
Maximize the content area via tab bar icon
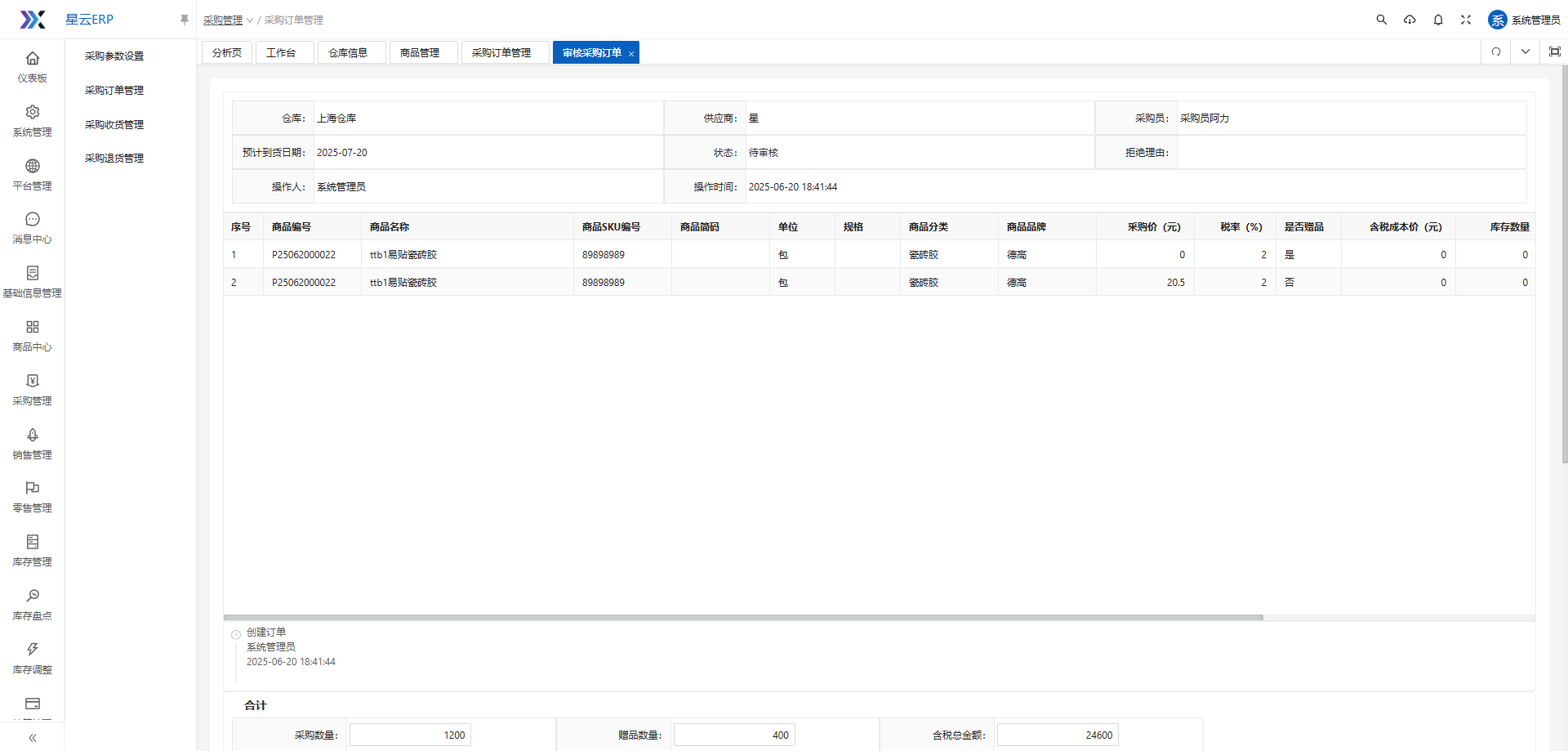(x=1554, y=52)
